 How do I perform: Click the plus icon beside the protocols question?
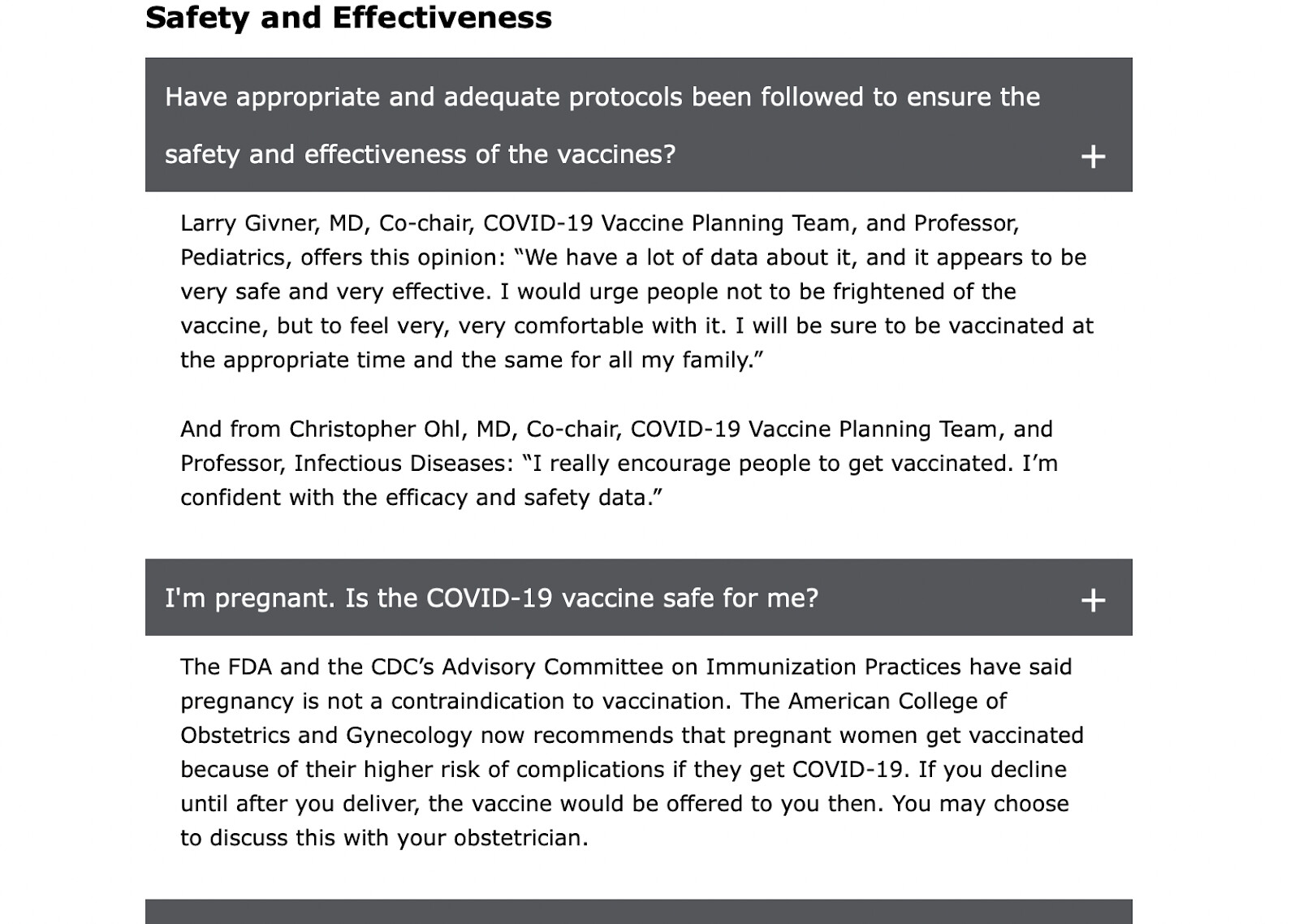click(1093, 156)
